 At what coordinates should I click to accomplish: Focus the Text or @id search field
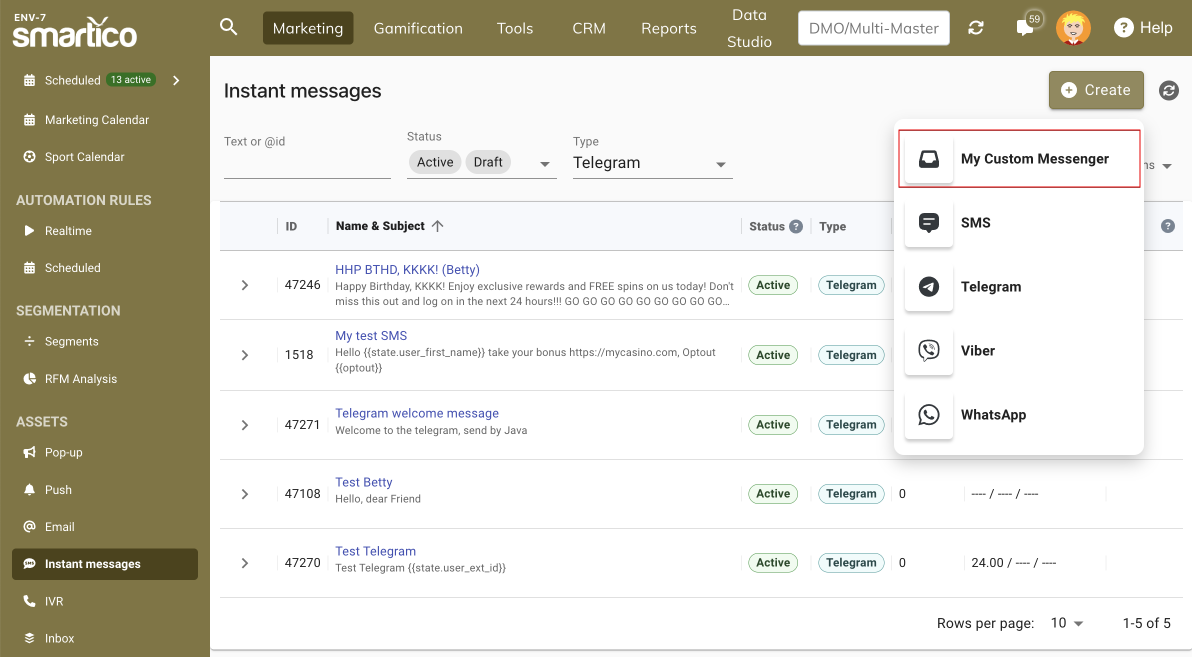[x=307, y=164]
